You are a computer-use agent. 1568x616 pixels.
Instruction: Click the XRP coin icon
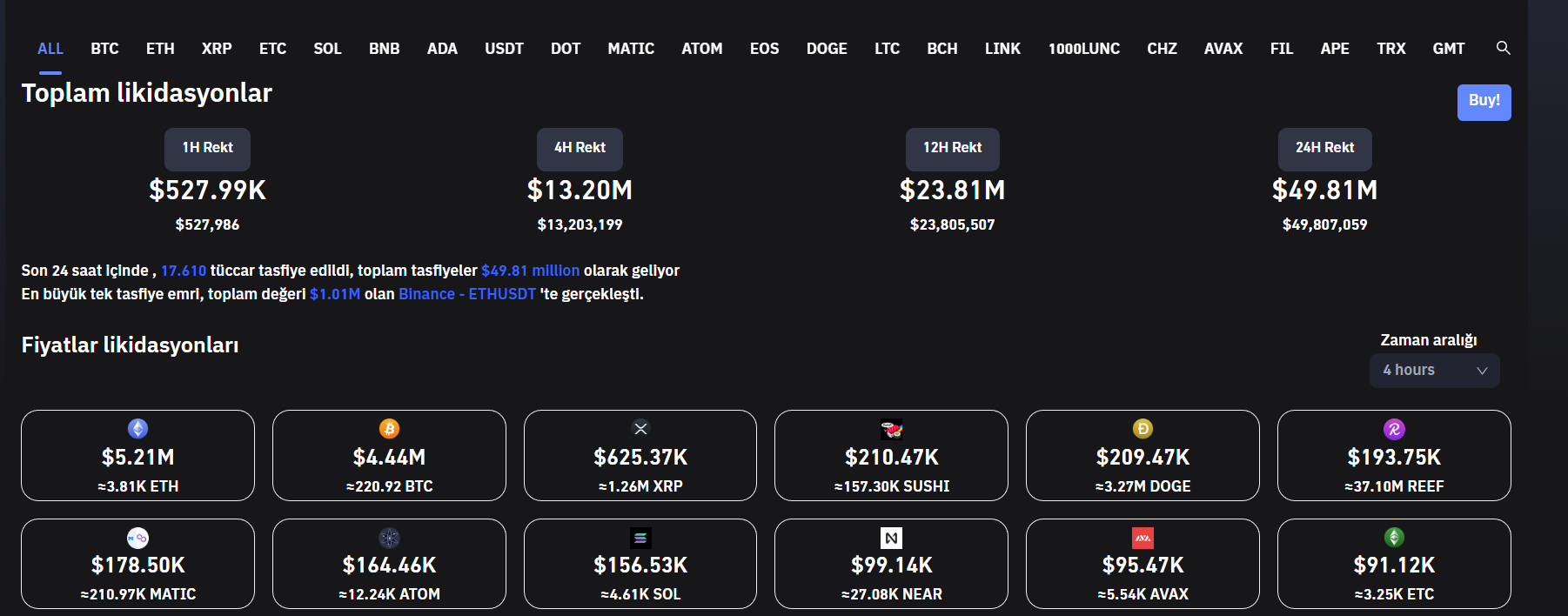coord(640,429)
